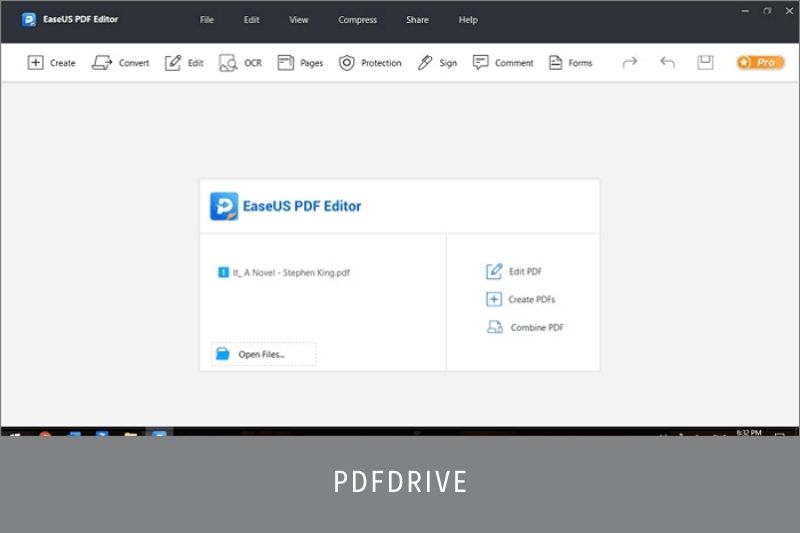Select the Sign tool
This screenshot has height=533, width=800.
(437, 63)
